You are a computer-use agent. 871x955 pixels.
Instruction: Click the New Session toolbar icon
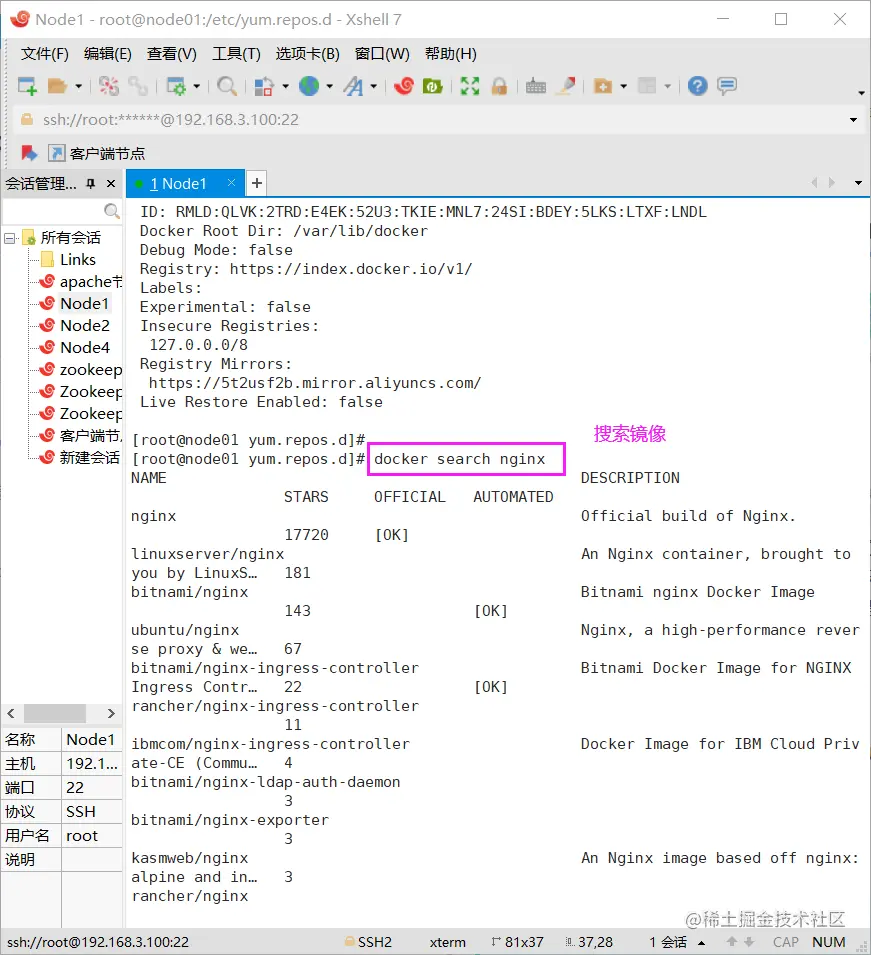(27, 86)
